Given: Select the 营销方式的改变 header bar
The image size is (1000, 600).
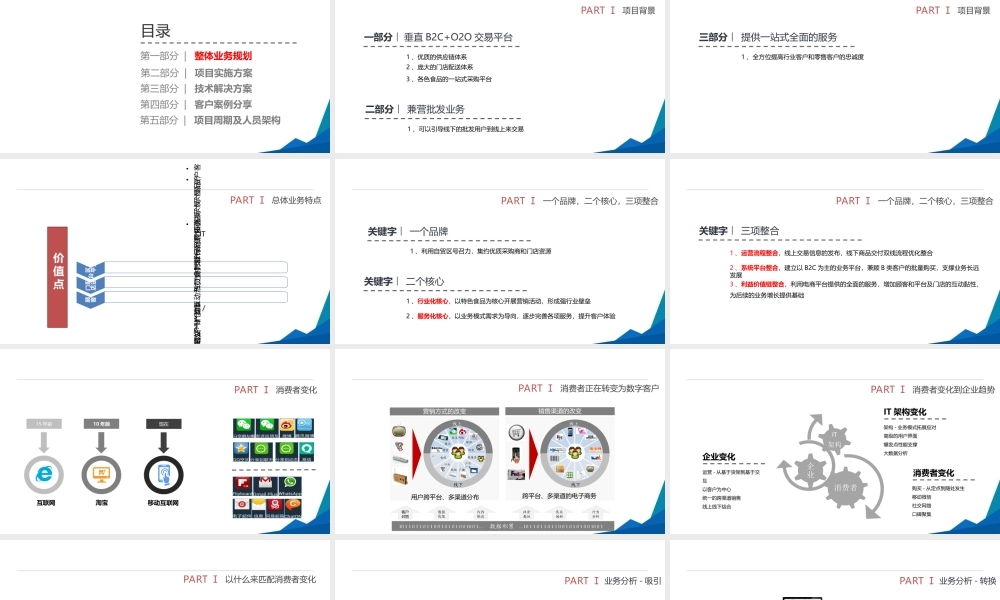Looking at the screenshot, I should (x=445, y=411).
